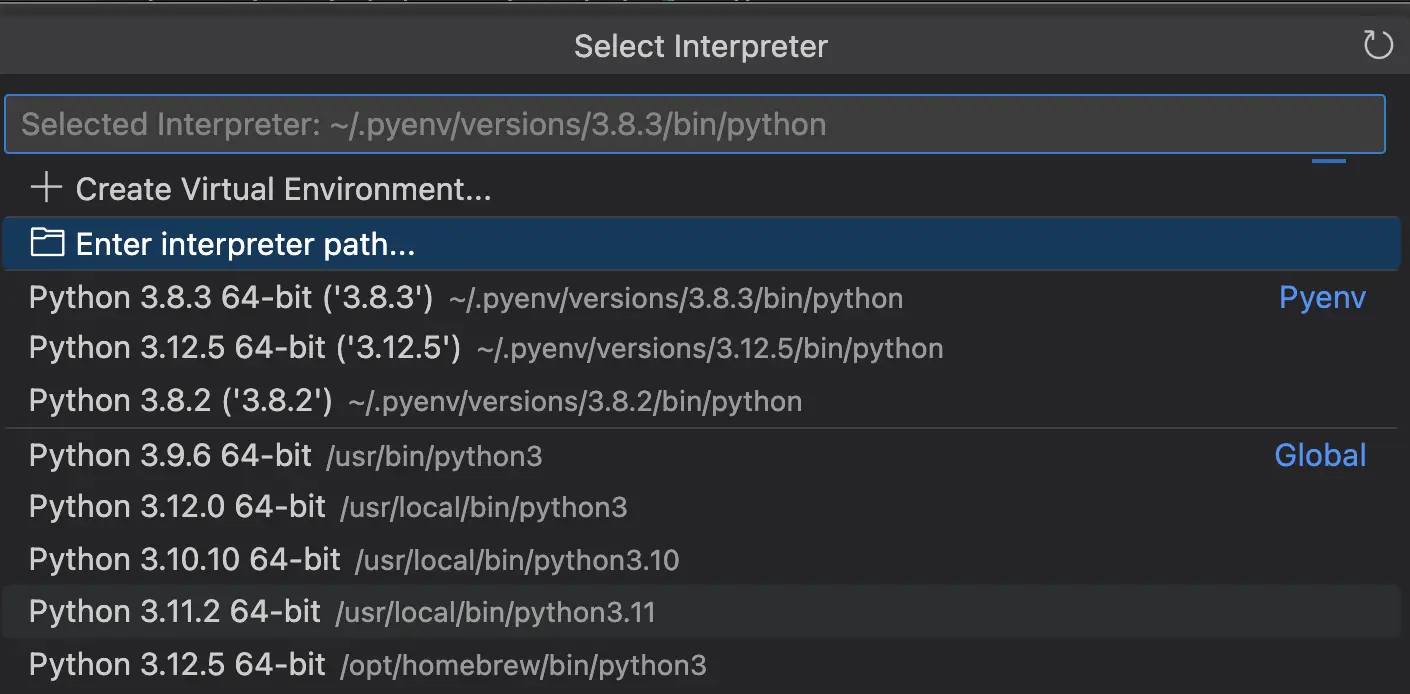Click the refresh interpreter list icon

click(1378, 45)
